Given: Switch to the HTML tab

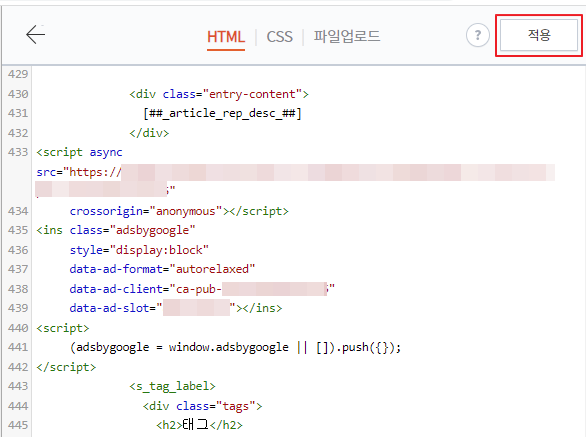Looking at the screenshot, I should click(226, 37).
